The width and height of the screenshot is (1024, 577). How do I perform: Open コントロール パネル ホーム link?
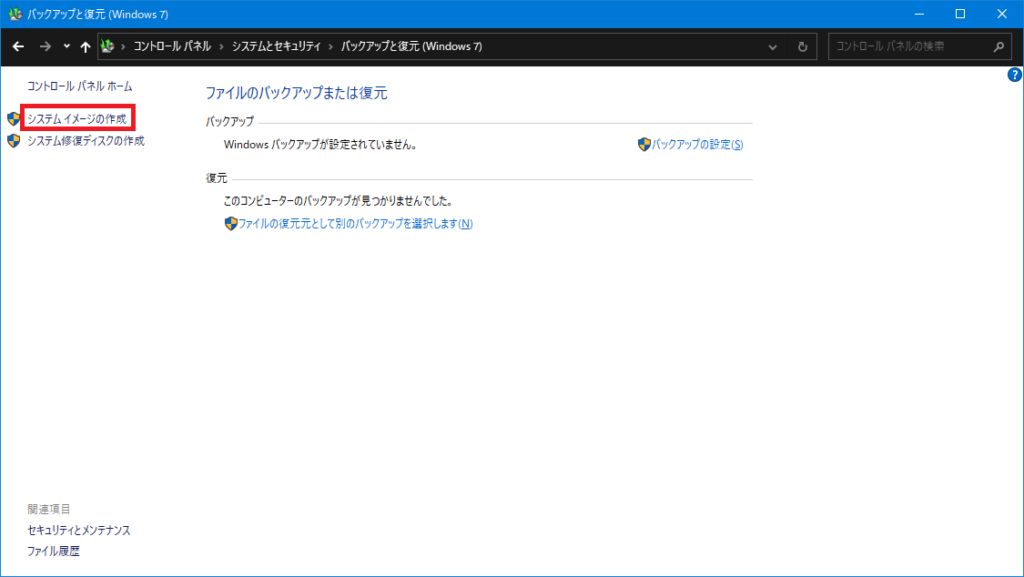point(80,86)
